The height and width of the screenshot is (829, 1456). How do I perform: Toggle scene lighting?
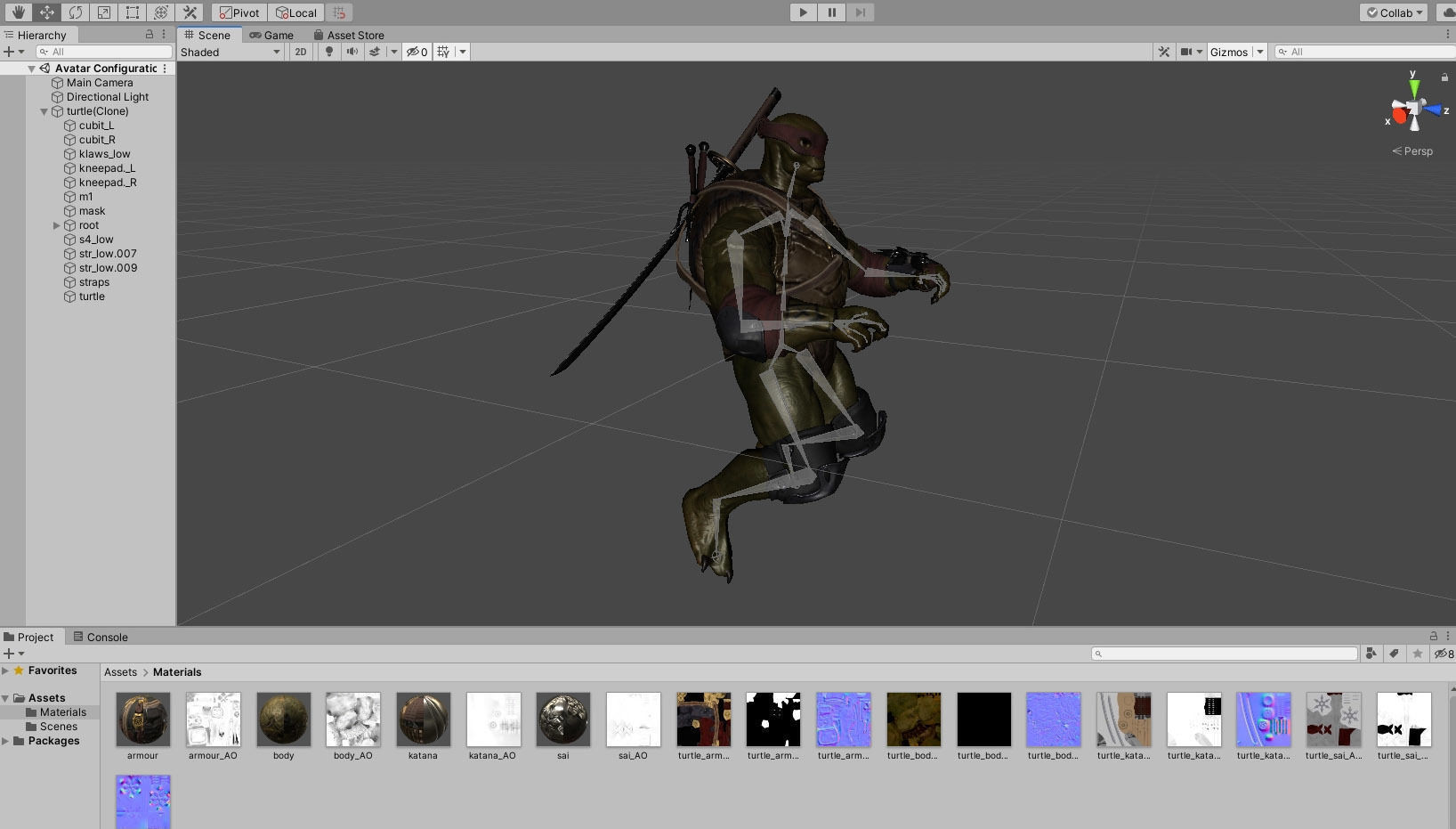tap(329, 52)
